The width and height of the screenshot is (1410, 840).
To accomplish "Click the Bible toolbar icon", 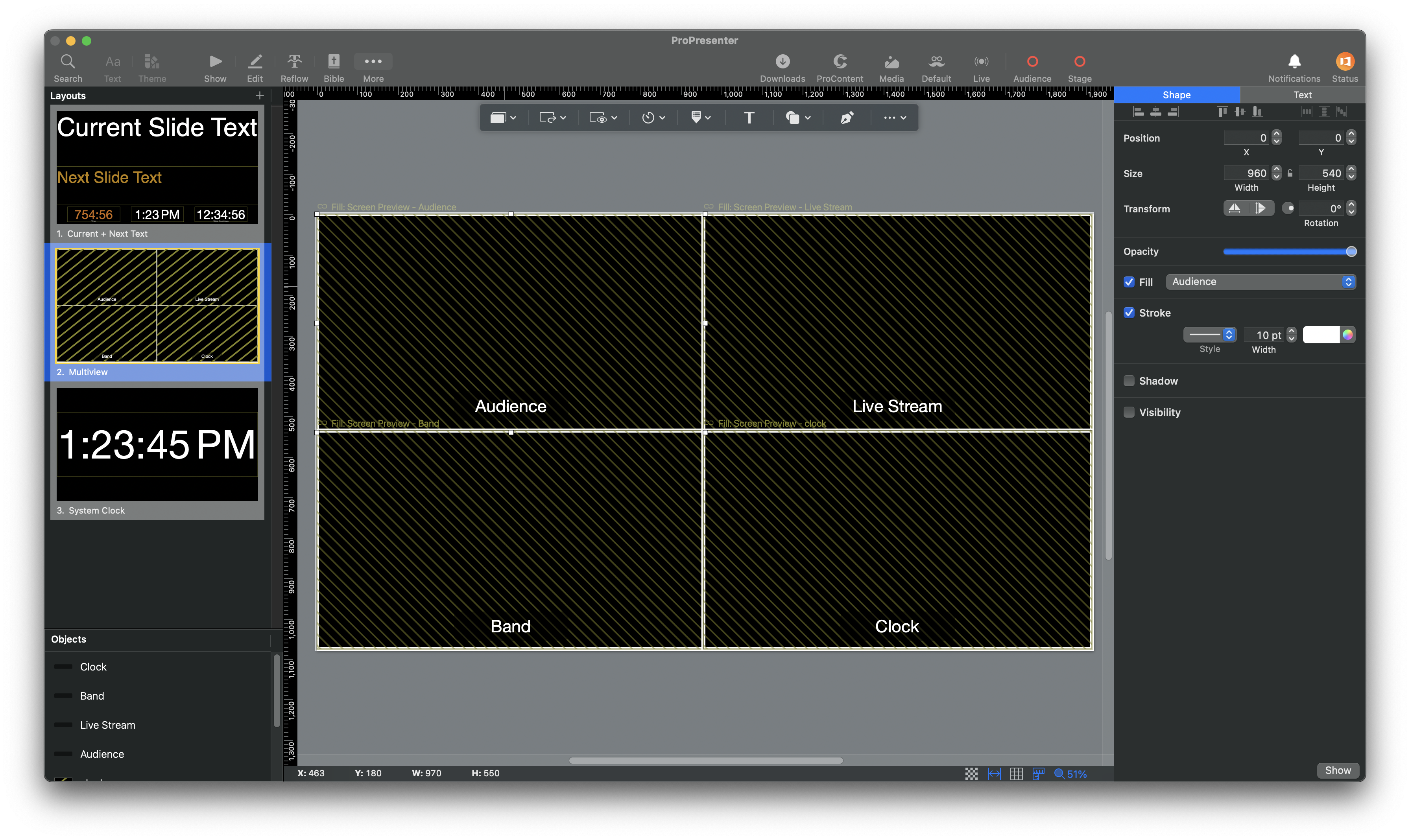I will [334, 61].
